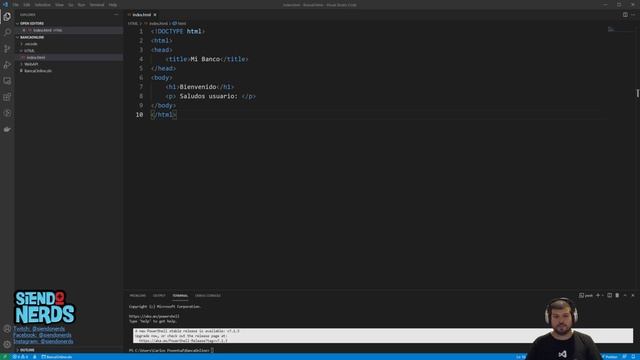Open the launch profile dropdown beside new terminal
Image resolution: width=640 pixels, height=360 pixels.
603,295
